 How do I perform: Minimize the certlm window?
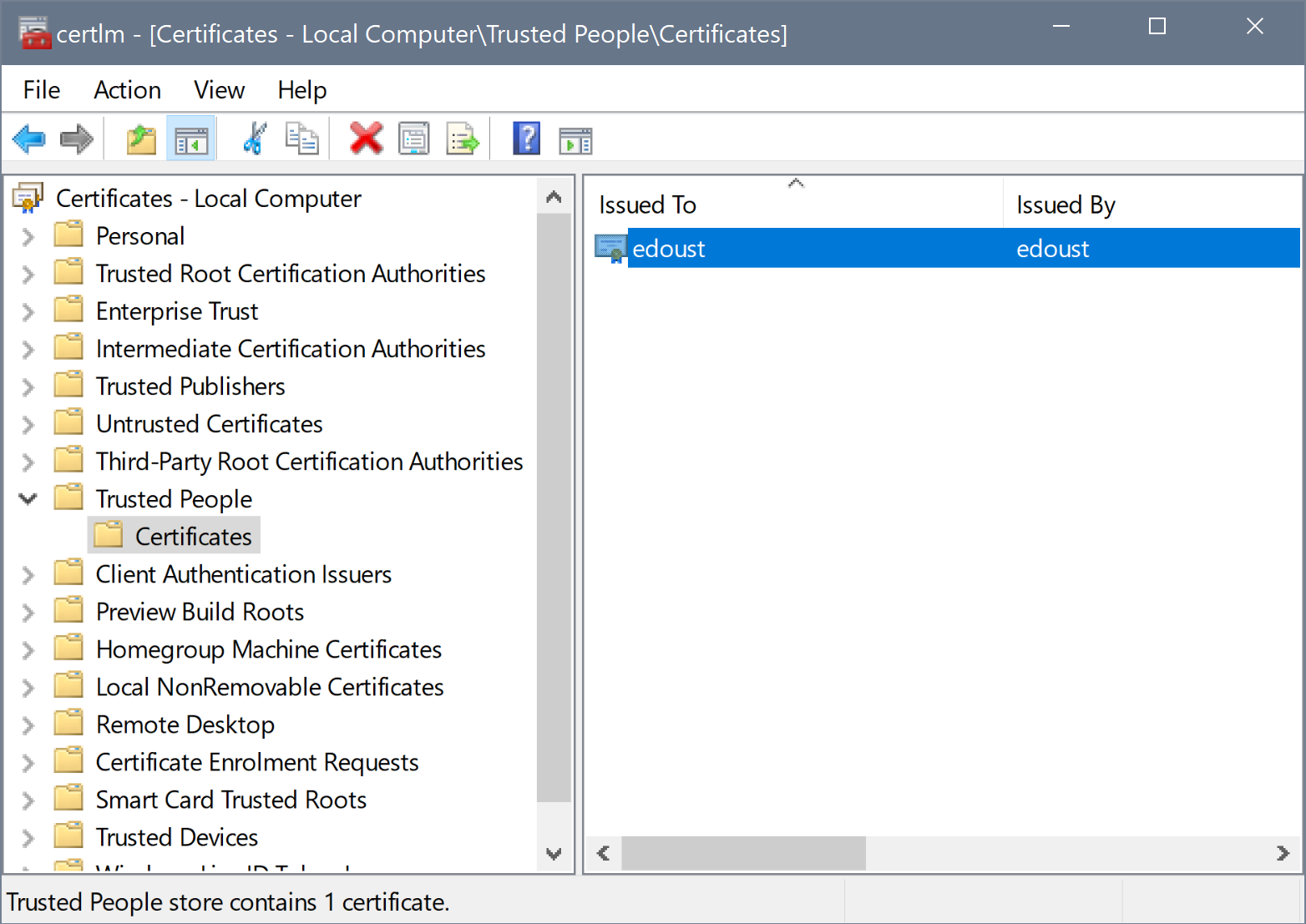1061,27
